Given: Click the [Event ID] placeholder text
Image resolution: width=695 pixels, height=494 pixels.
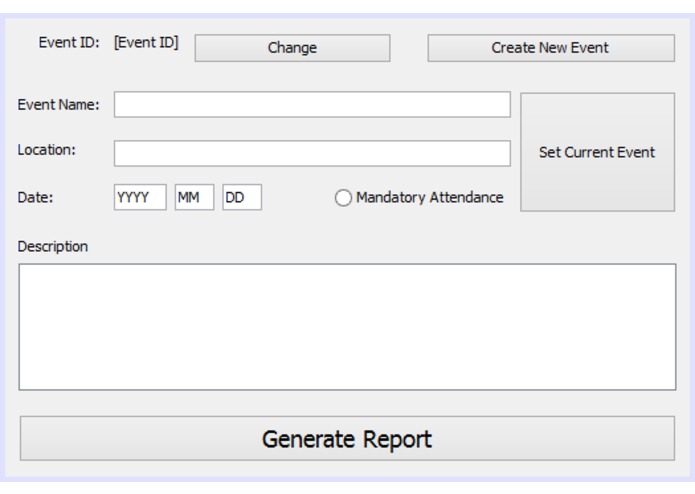Looking at the screenshot, I should click(x=146, y=43).
